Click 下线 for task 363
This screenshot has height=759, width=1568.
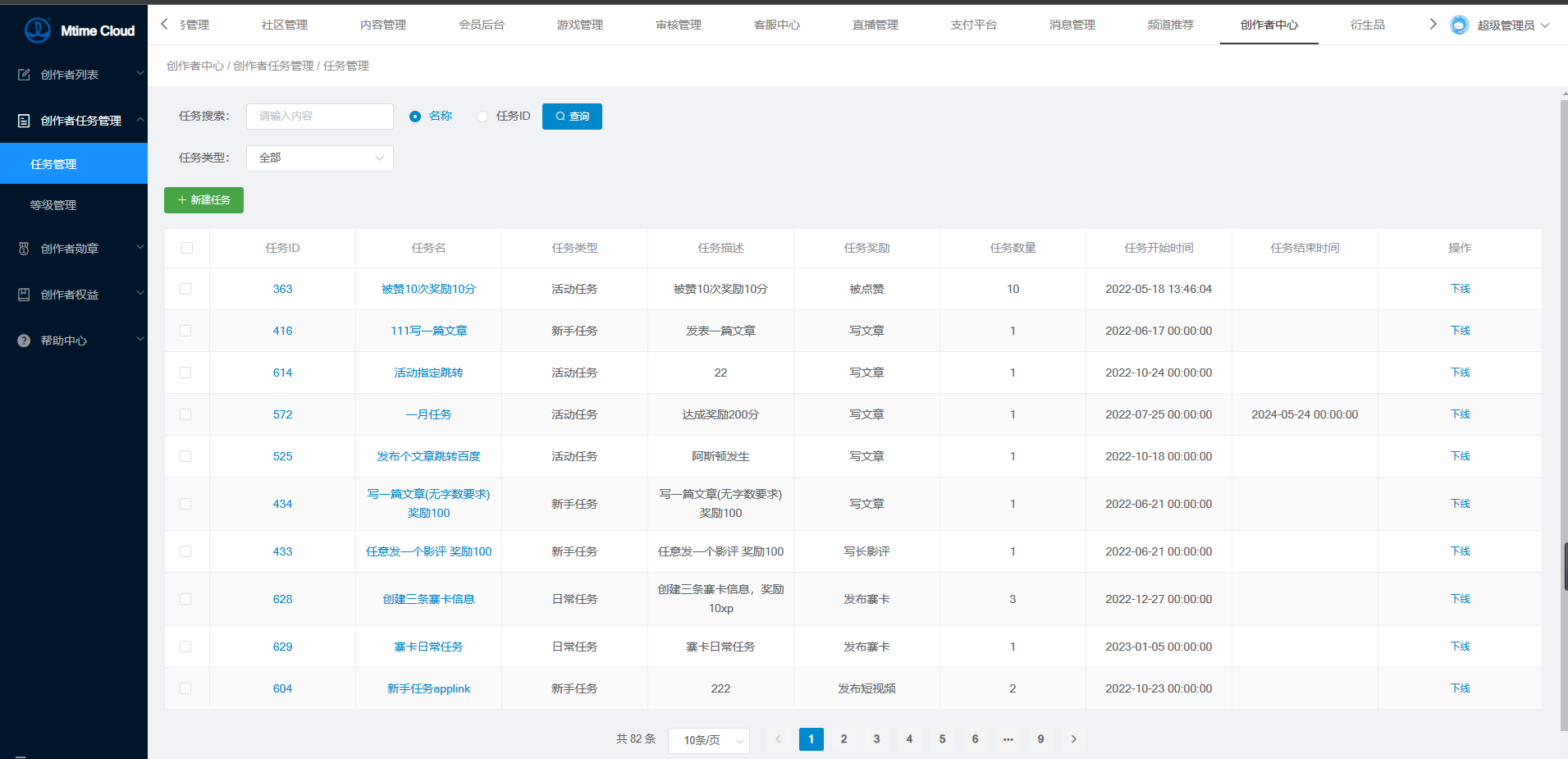click(x=1461, y=289)
